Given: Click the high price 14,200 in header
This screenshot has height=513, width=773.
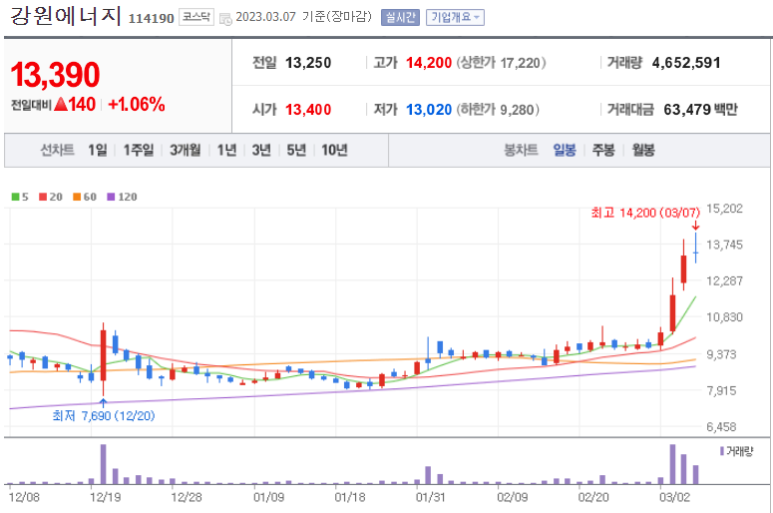Looking at the screenshot, I should pos(429,63).
